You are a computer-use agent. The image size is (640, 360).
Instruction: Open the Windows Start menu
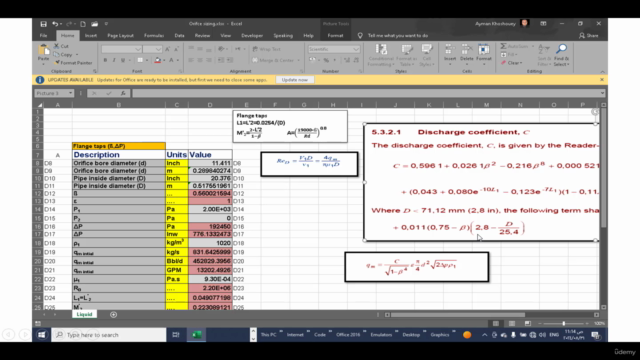click(41, 335)
